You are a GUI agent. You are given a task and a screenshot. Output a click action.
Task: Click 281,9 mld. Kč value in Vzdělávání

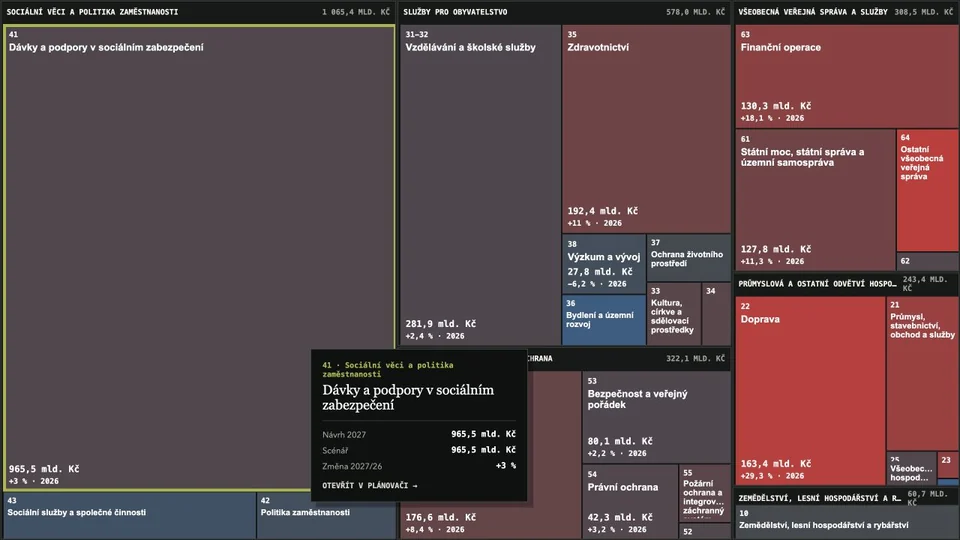coord(440,323)
